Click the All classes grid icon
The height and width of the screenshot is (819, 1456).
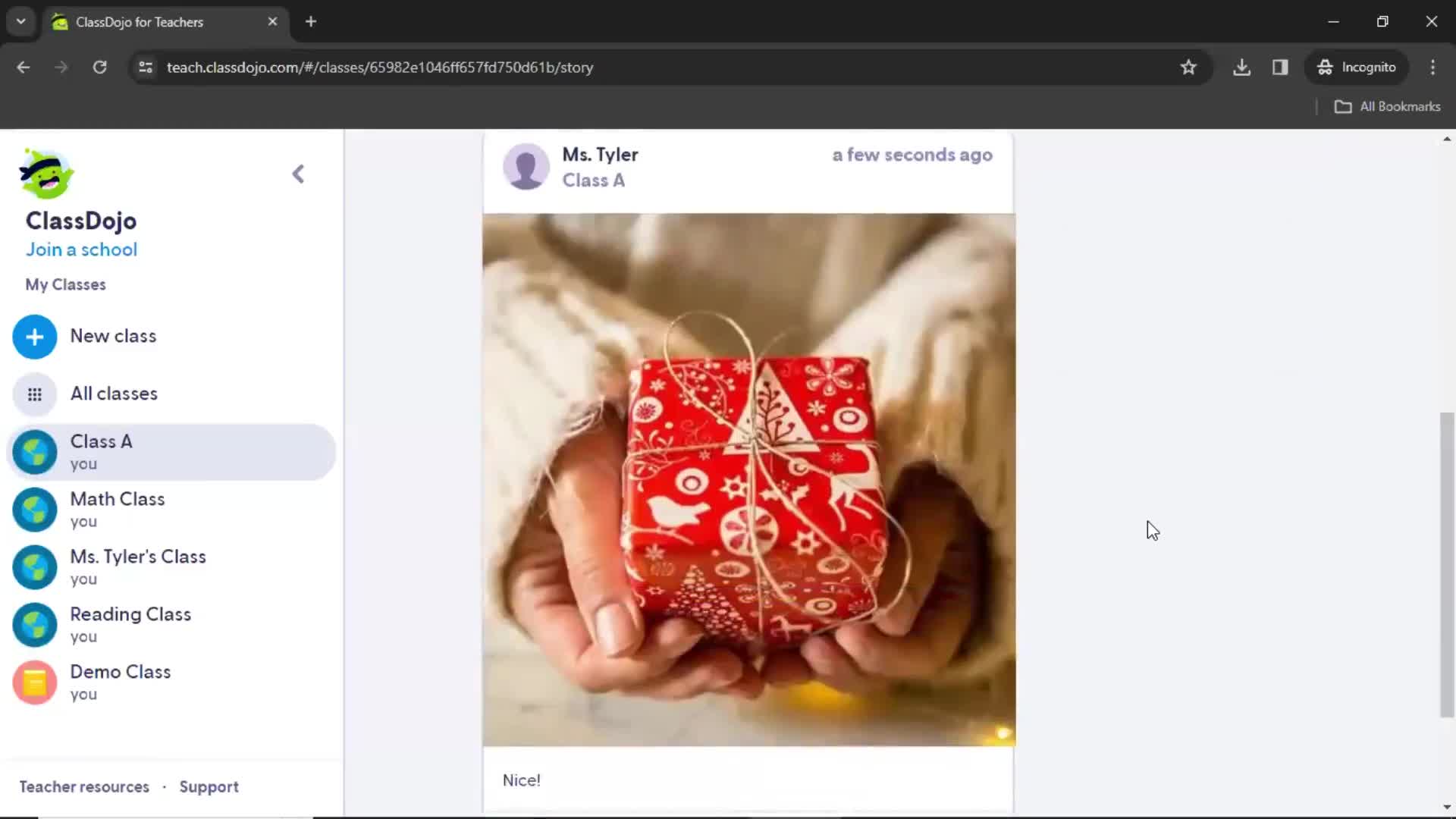pos(35,393)
